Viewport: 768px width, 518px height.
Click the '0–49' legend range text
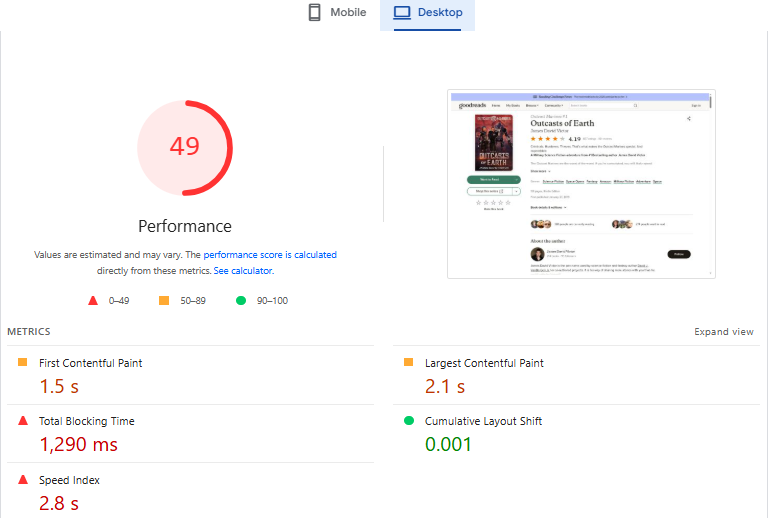tap(119, 301)
